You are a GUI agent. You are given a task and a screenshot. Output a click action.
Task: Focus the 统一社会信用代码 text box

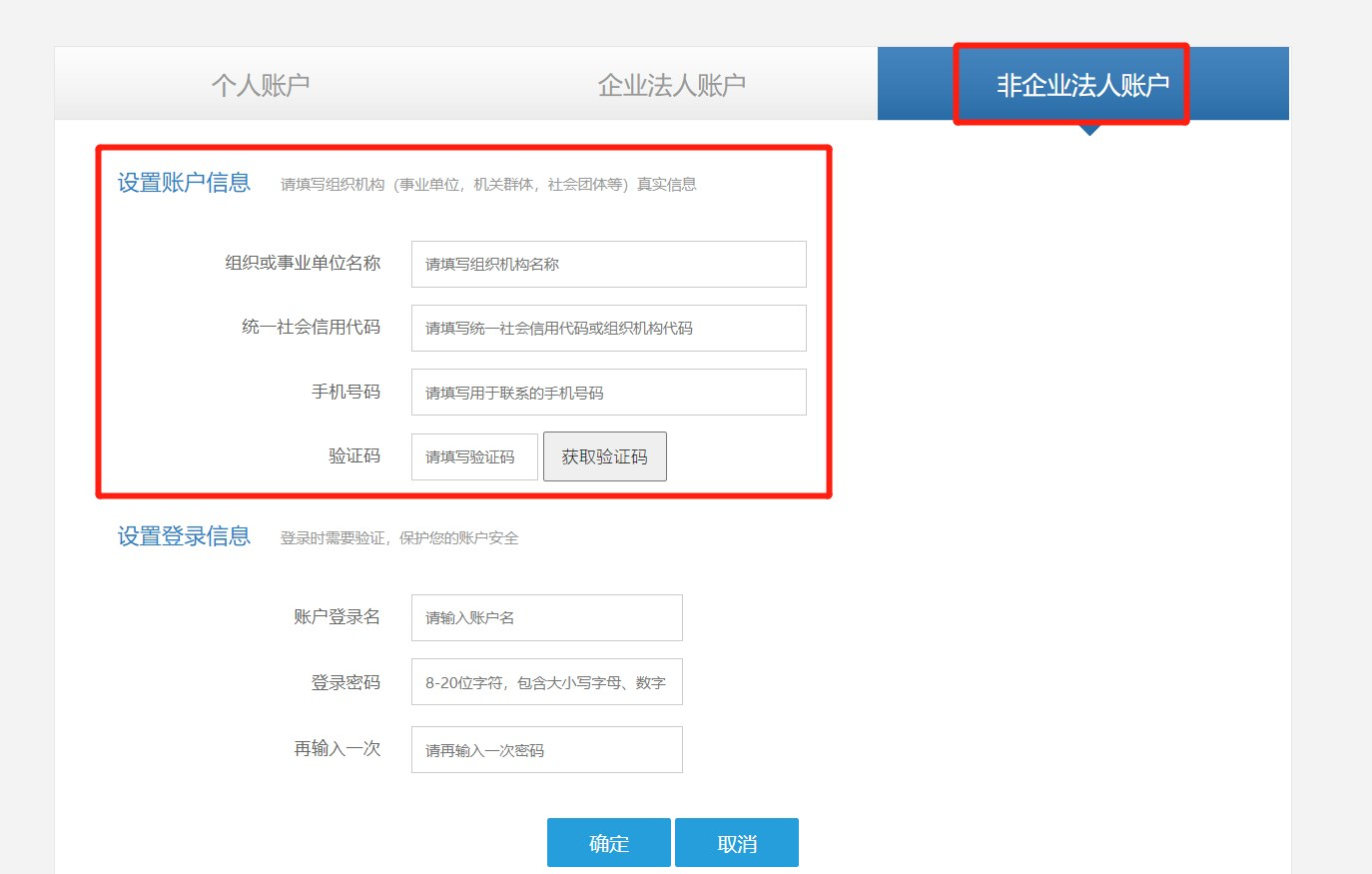[x=608, y=328]
